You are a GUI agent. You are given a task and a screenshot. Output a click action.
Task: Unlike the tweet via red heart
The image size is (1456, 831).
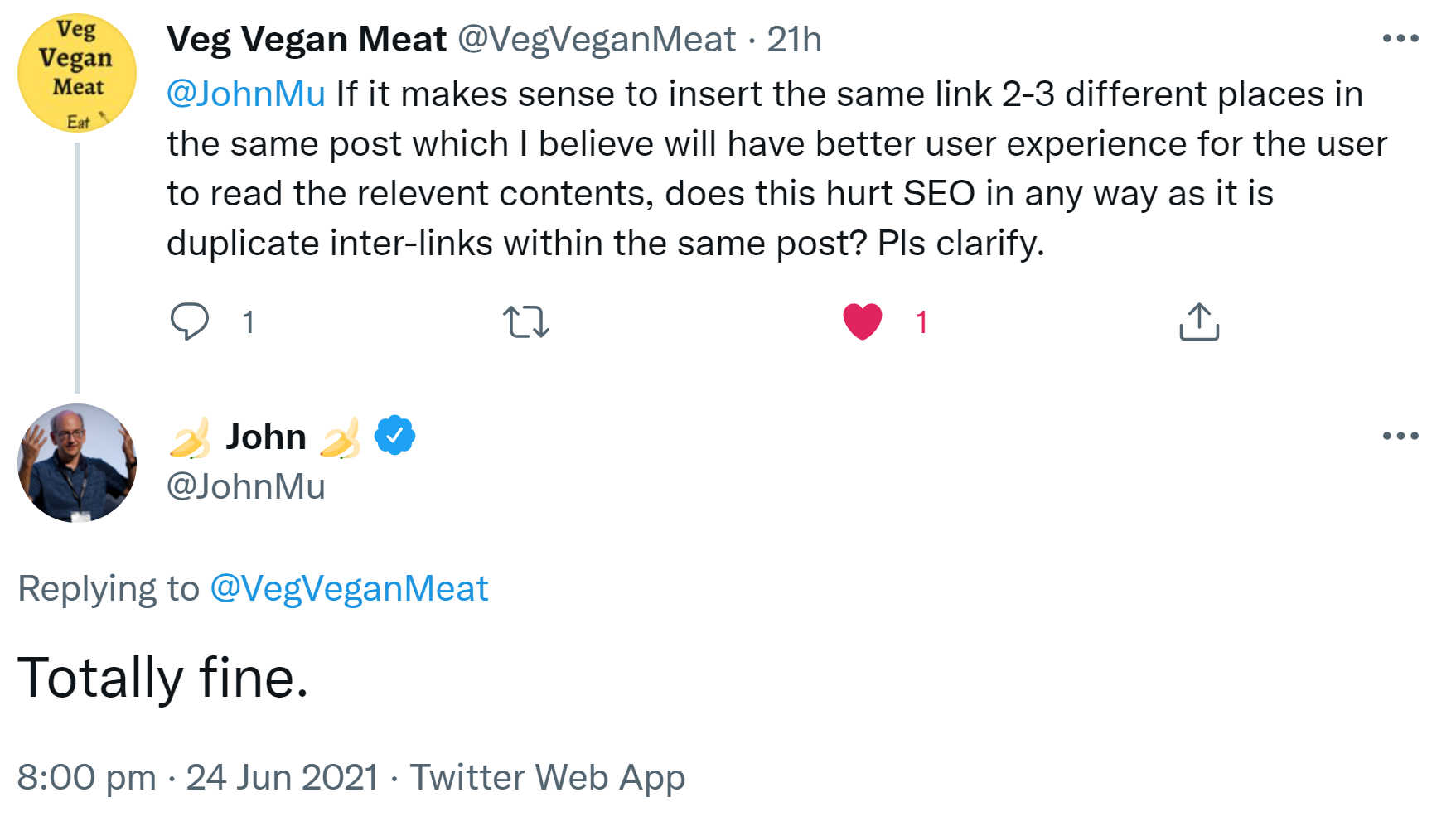tap(862, 321)
